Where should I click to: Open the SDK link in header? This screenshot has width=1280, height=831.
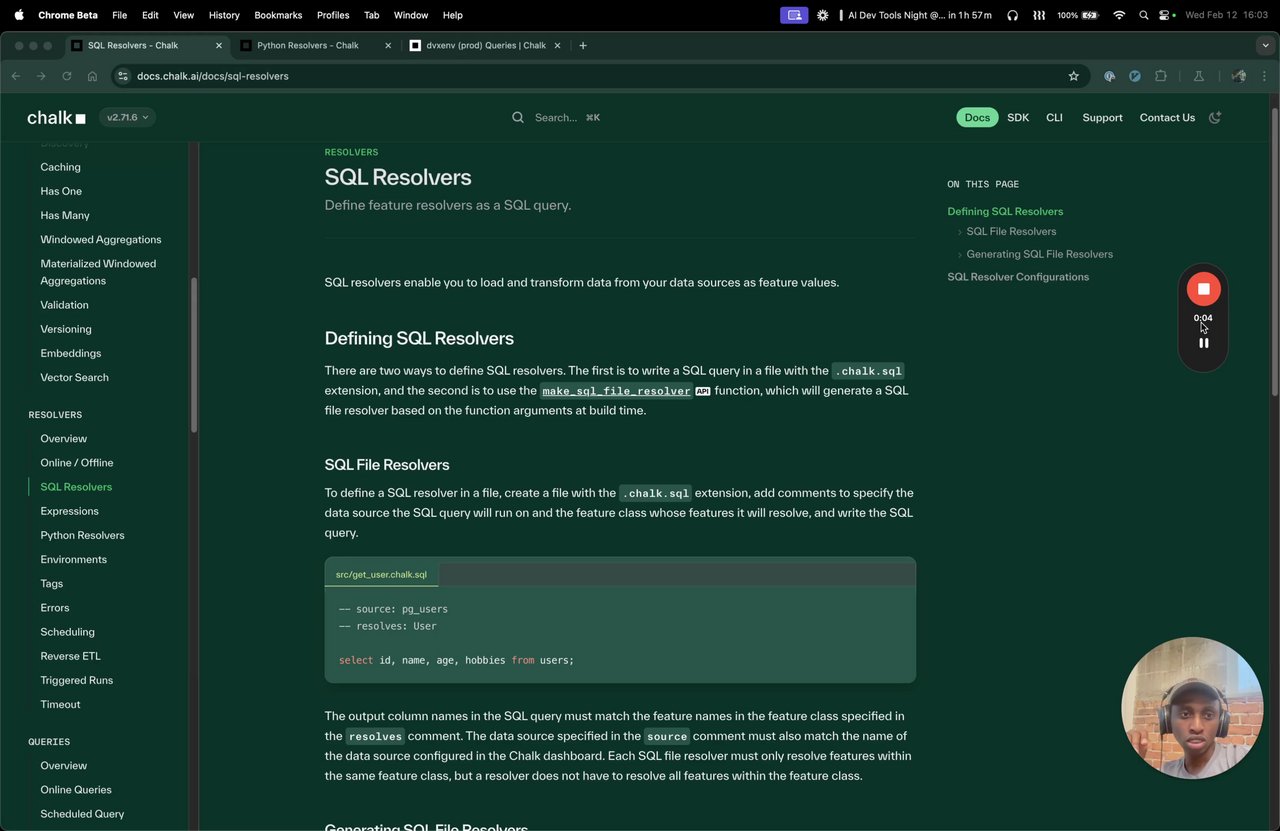1018,117
